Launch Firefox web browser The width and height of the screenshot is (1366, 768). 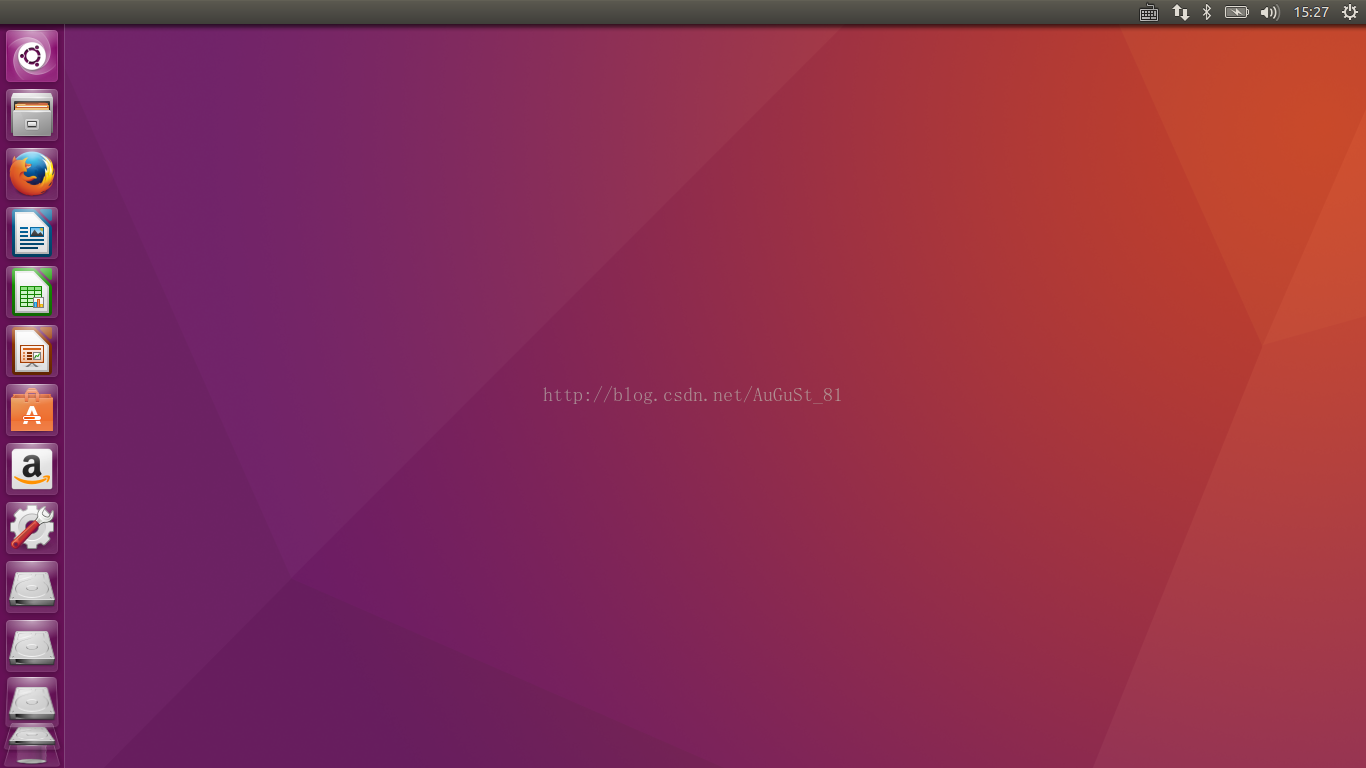point(32,174)
